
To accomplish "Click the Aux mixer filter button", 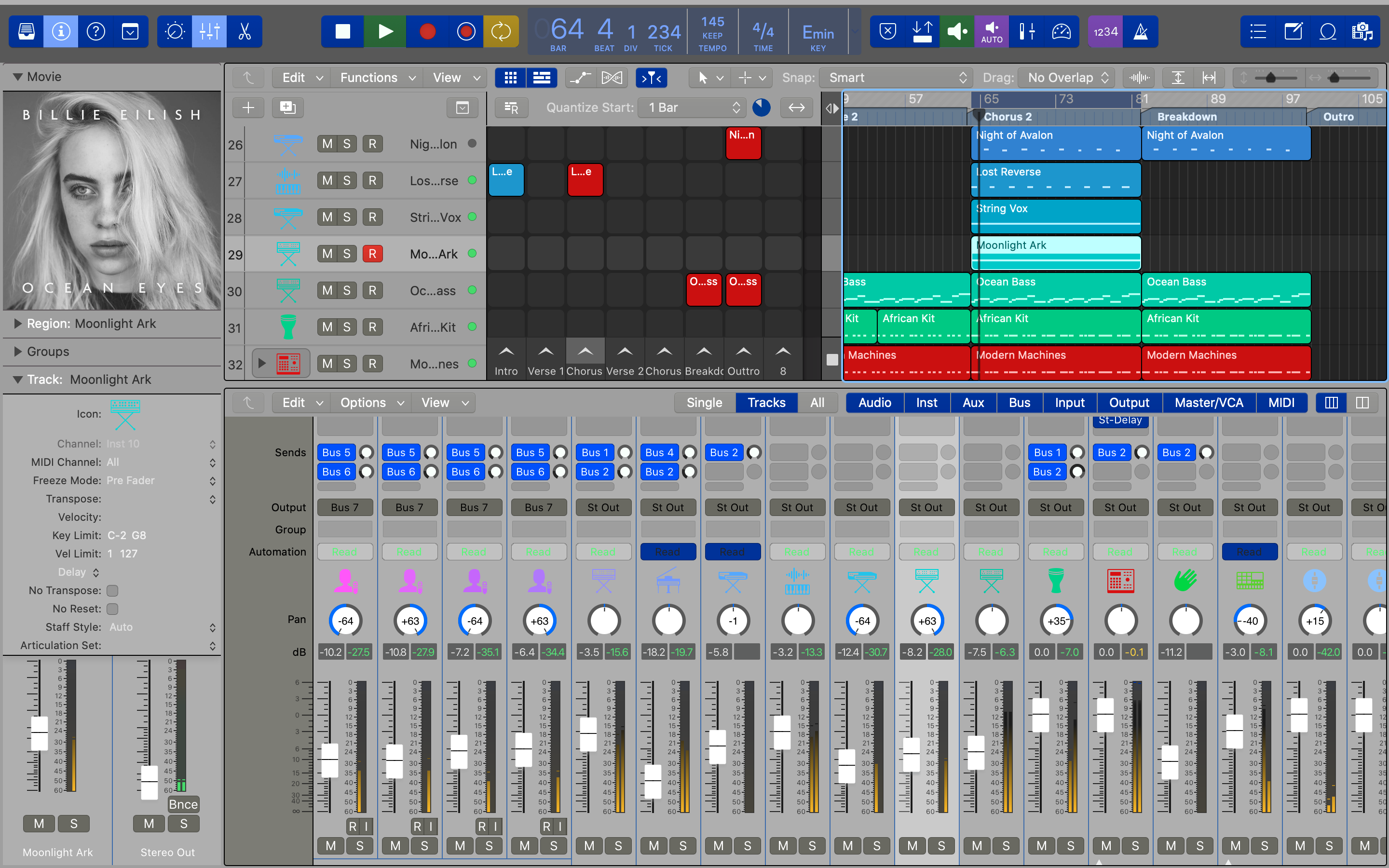I will [x=973, y=403].
